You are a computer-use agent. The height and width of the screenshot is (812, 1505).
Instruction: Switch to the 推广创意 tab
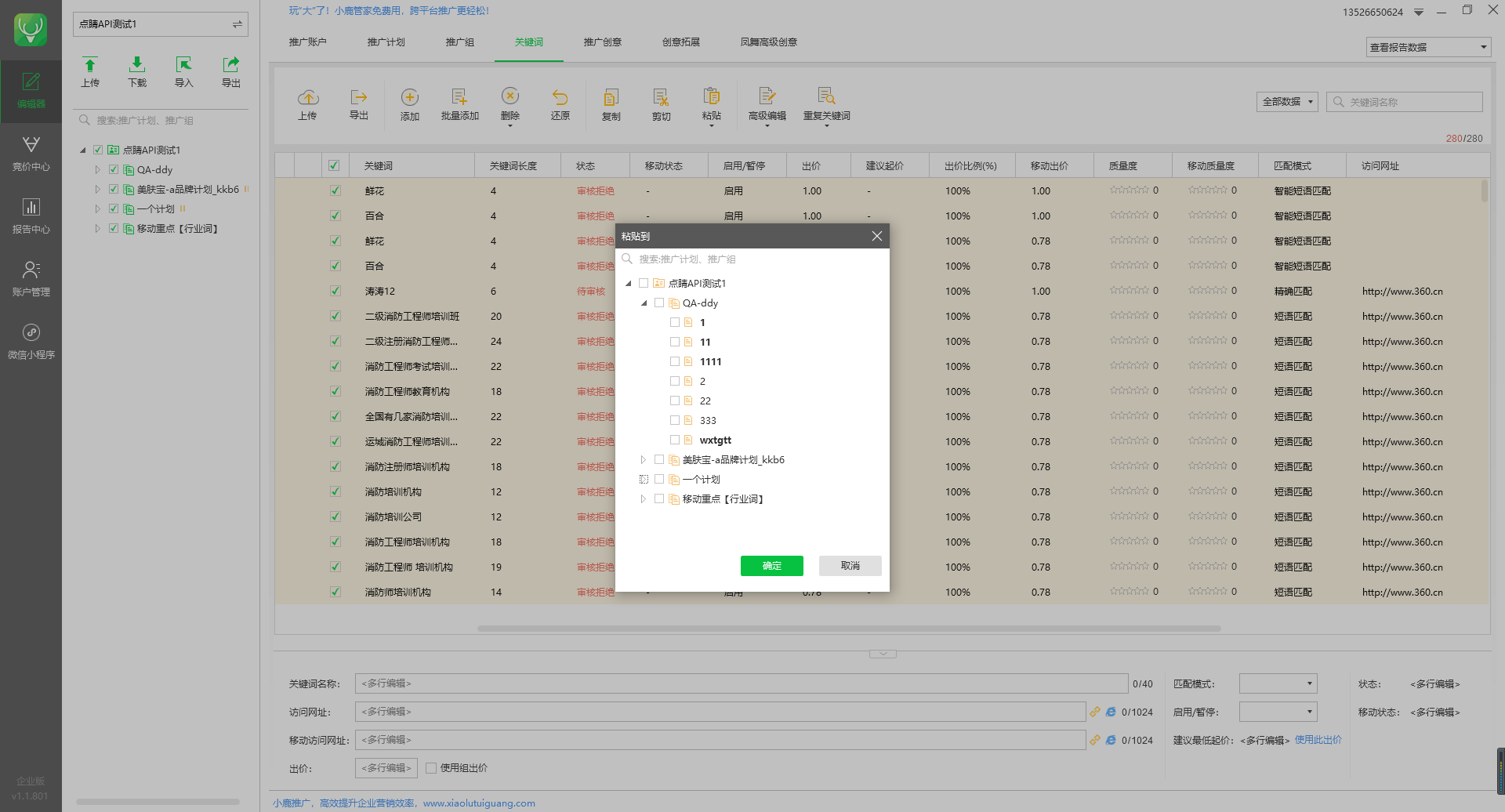pyautogui.click(x=603, y=42)
